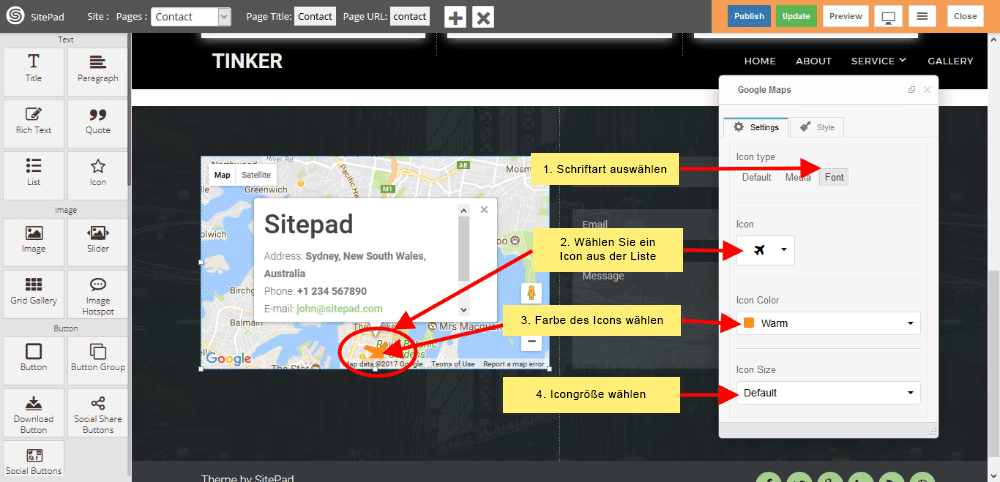Click the Street View pegman on map
1000x482 pixels.
pyautogui.click(x=531, y=294)
